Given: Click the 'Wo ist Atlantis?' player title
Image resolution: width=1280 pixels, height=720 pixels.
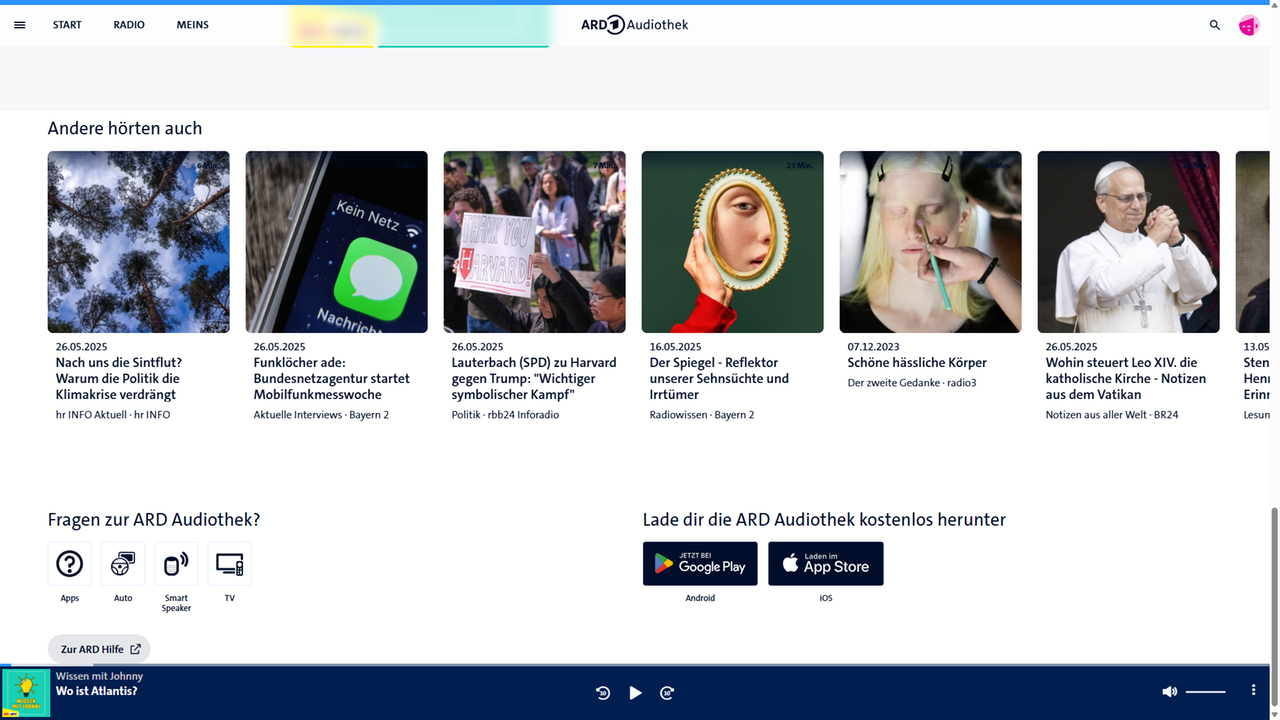Looking at the screenshot, I should (x=97, y=691).
